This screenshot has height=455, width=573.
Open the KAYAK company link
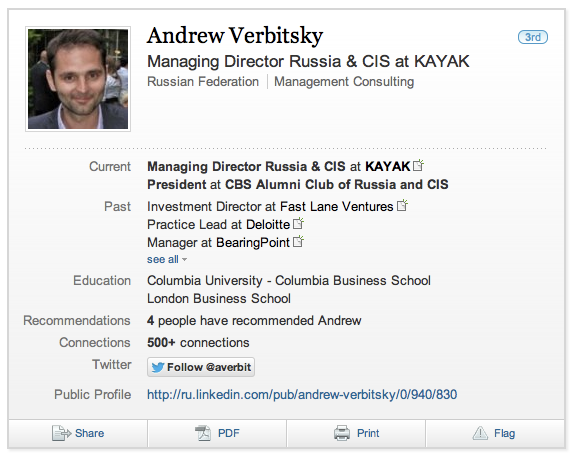point(388,166)
